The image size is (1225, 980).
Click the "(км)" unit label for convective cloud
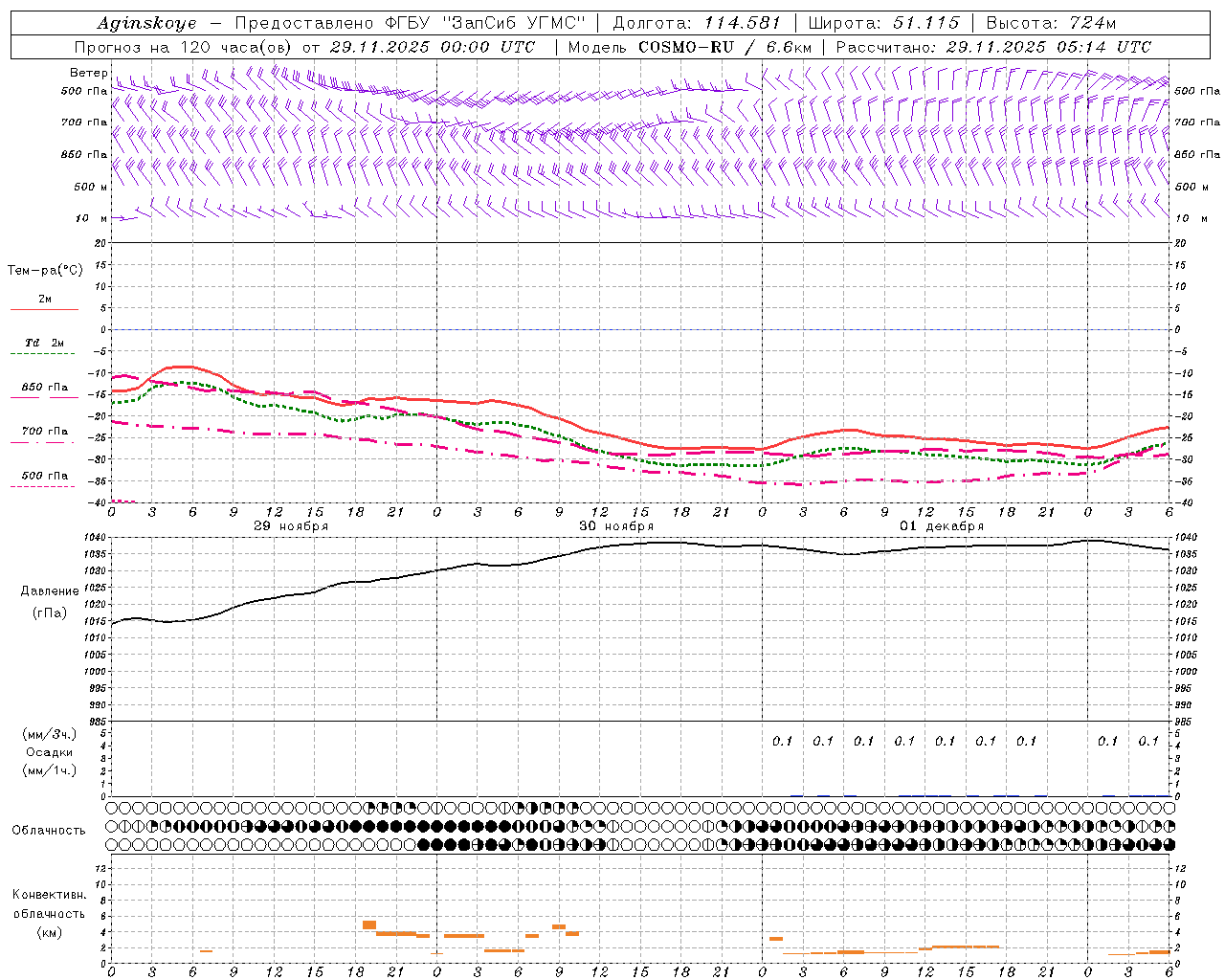click(49, 932)
